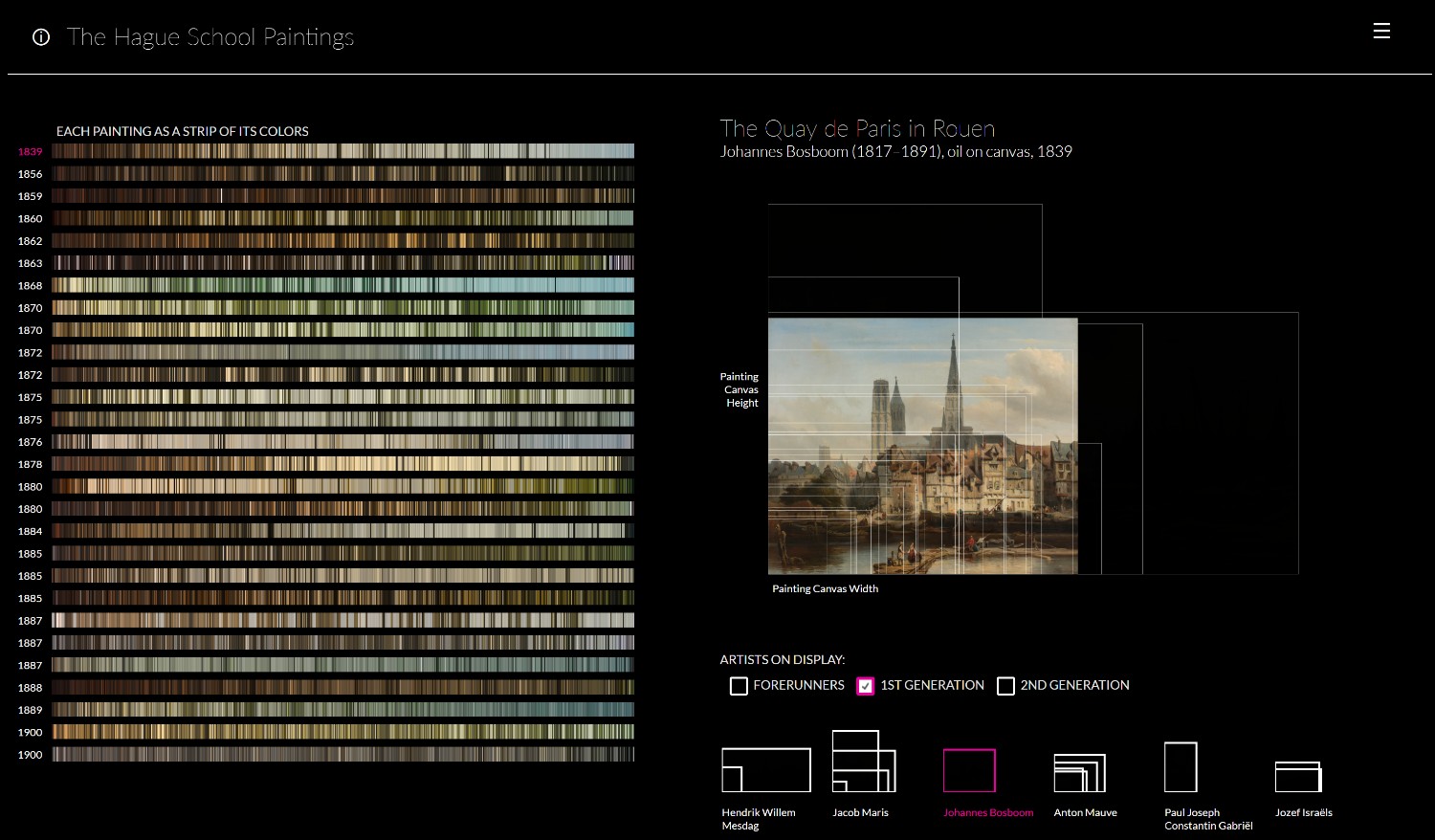
Task: Click The Quay de Paris painting image
Action: 922,446
